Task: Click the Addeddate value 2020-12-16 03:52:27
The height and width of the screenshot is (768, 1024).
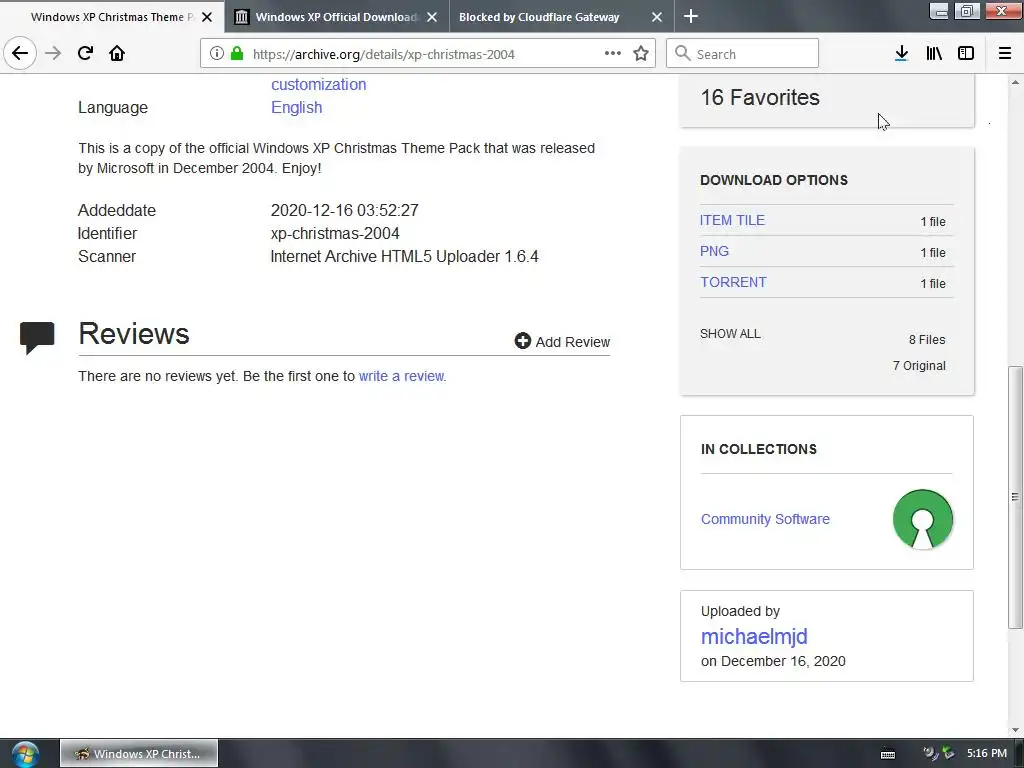Action: click(x=344, y=210)
